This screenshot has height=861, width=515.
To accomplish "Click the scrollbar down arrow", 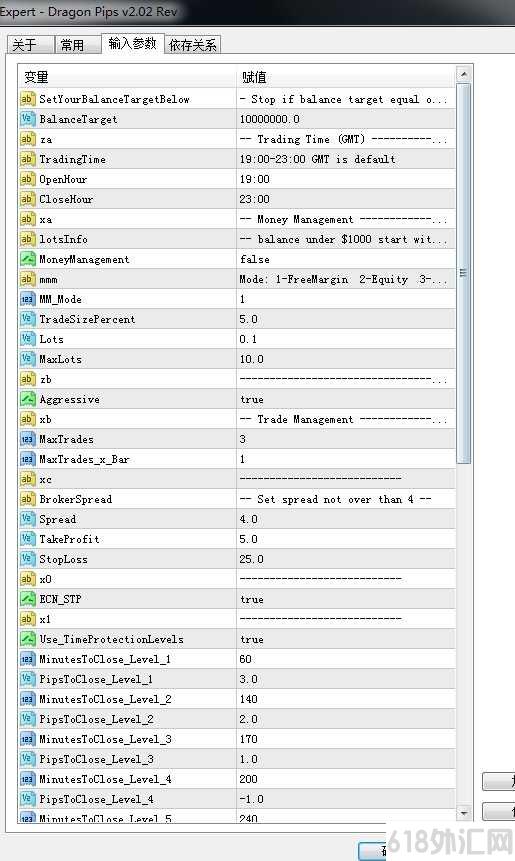I will 464,813.
